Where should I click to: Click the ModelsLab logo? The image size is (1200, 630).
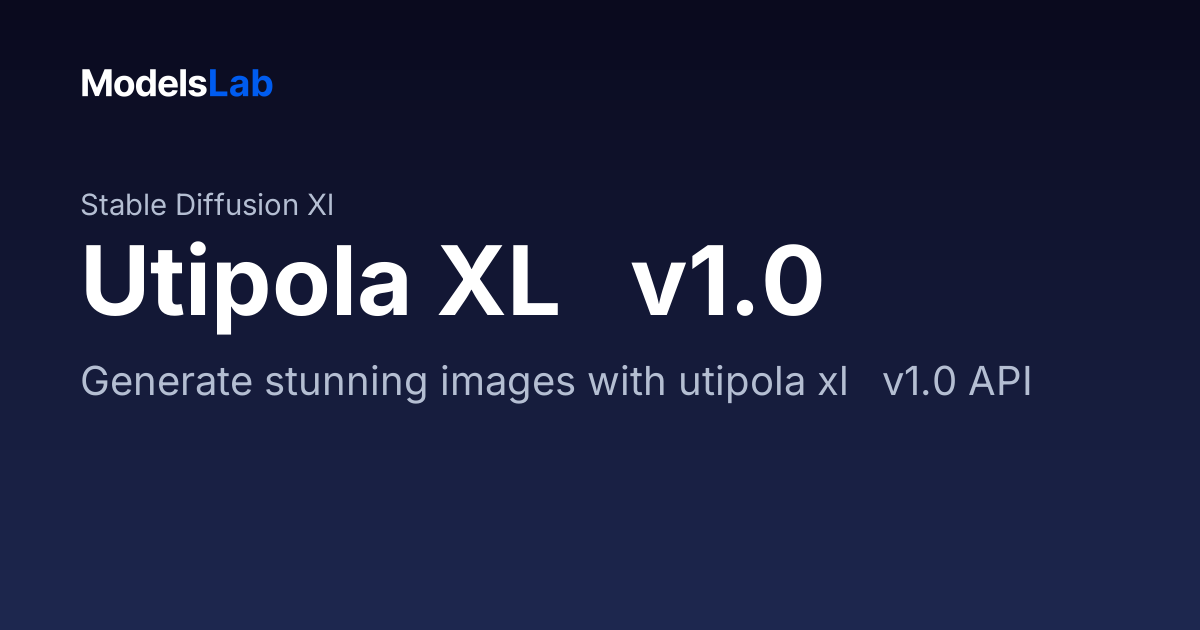(177, 84)
